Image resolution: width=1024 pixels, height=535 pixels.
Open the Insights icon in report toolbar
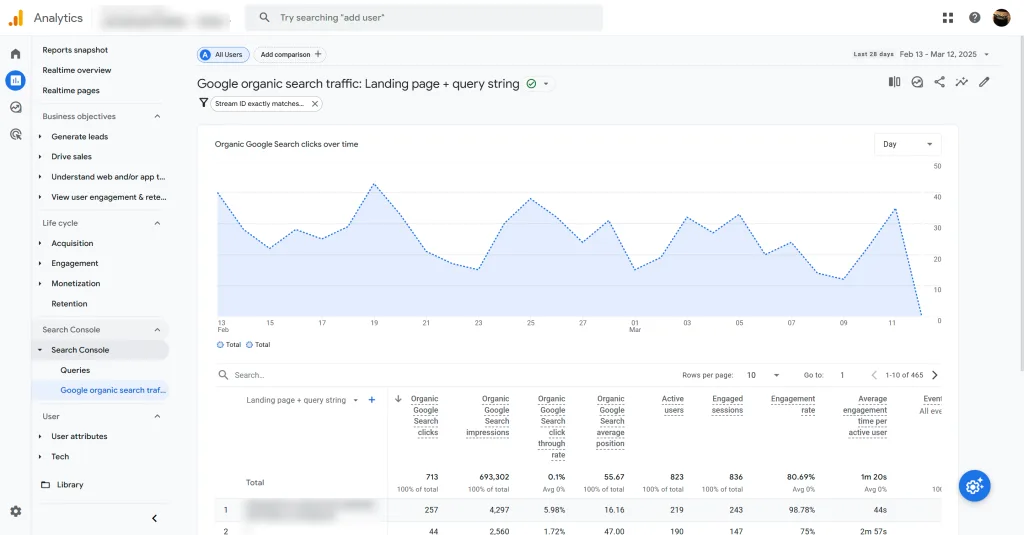point(917,82)
